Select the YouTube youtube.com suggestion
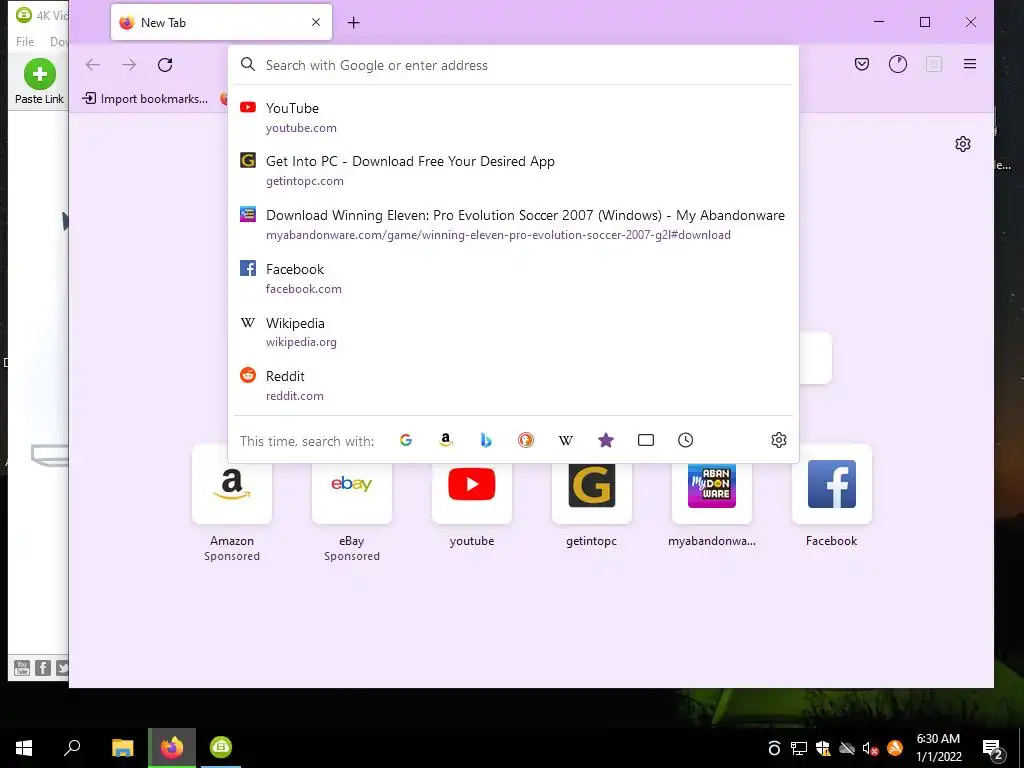 (x=513, y=118)
